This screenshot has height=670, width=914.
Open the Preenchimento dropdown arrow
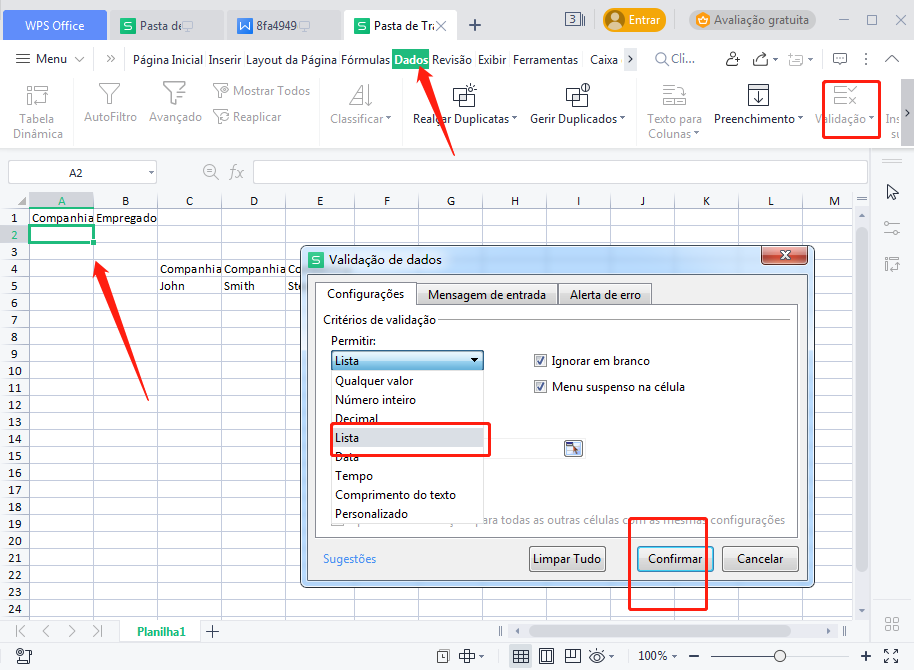coord(800,120)
